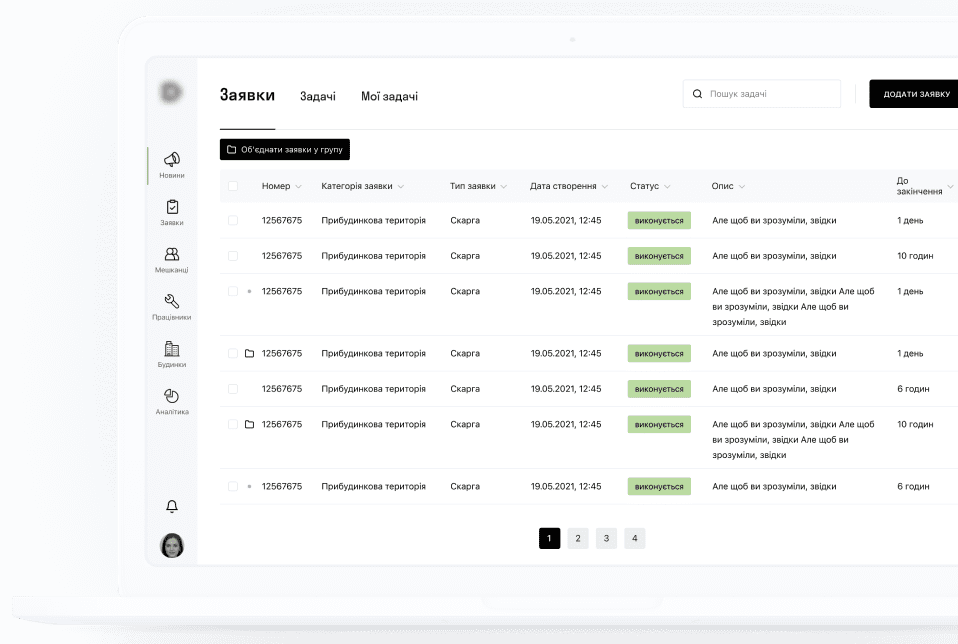The width and height of the screenshot is (958, 644).
Task: Click "Прибудинкова територія" in the second row
Action: coord(373,256)
